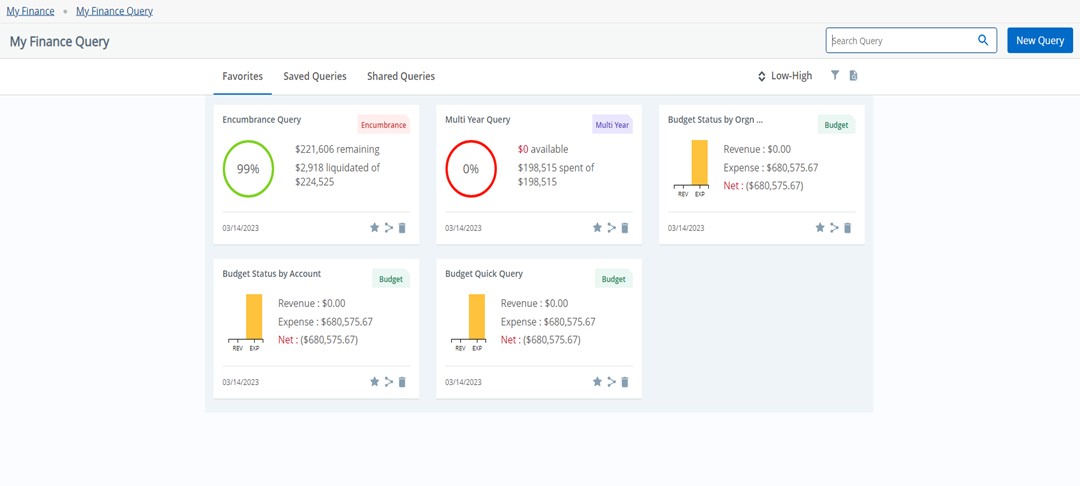Delete the Multi Year Query card
The height and width of the screenshot is (486, 1080).
625,228
